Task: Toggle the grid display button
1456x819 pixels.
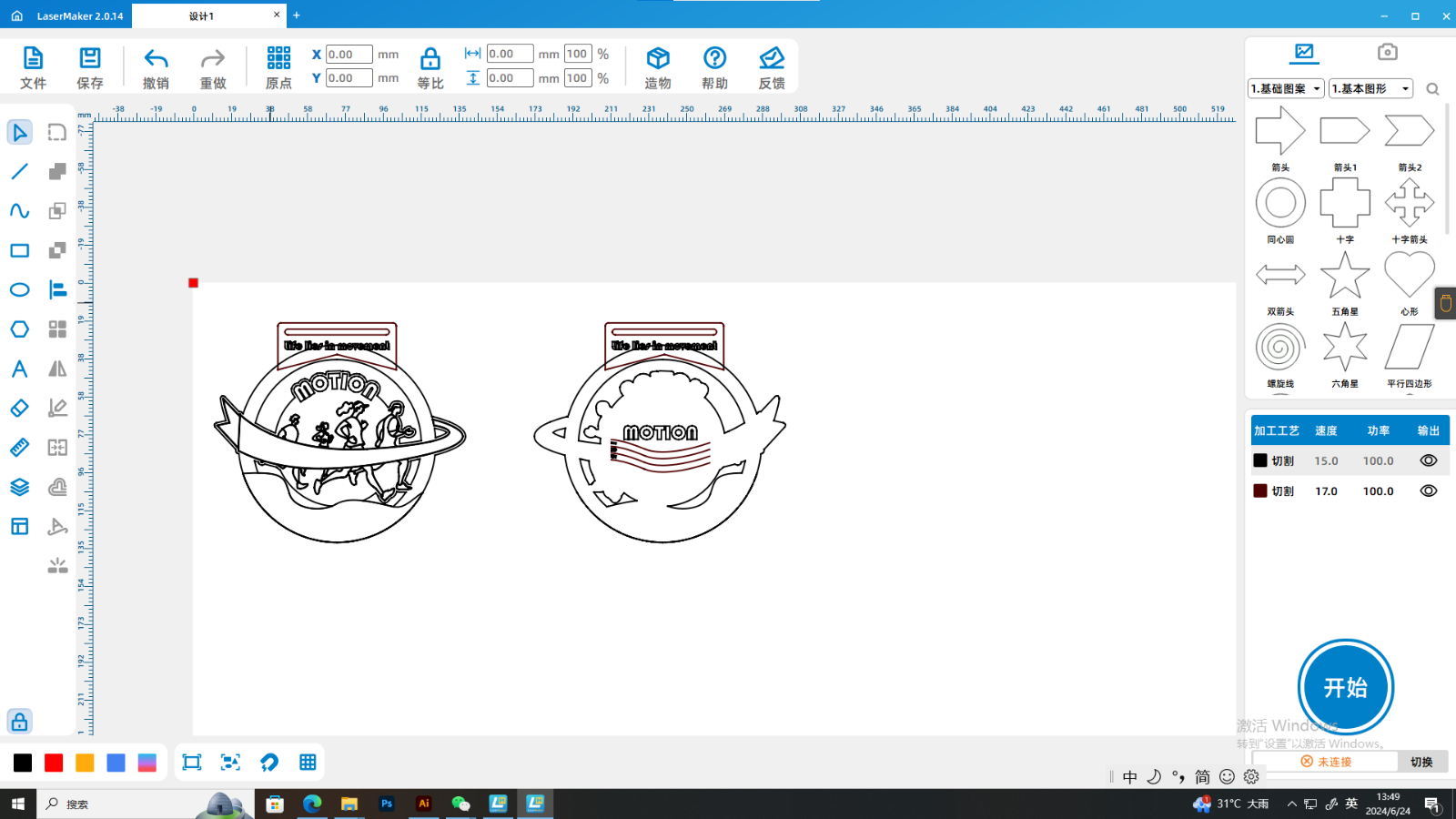Action: (x=308, y=763)
